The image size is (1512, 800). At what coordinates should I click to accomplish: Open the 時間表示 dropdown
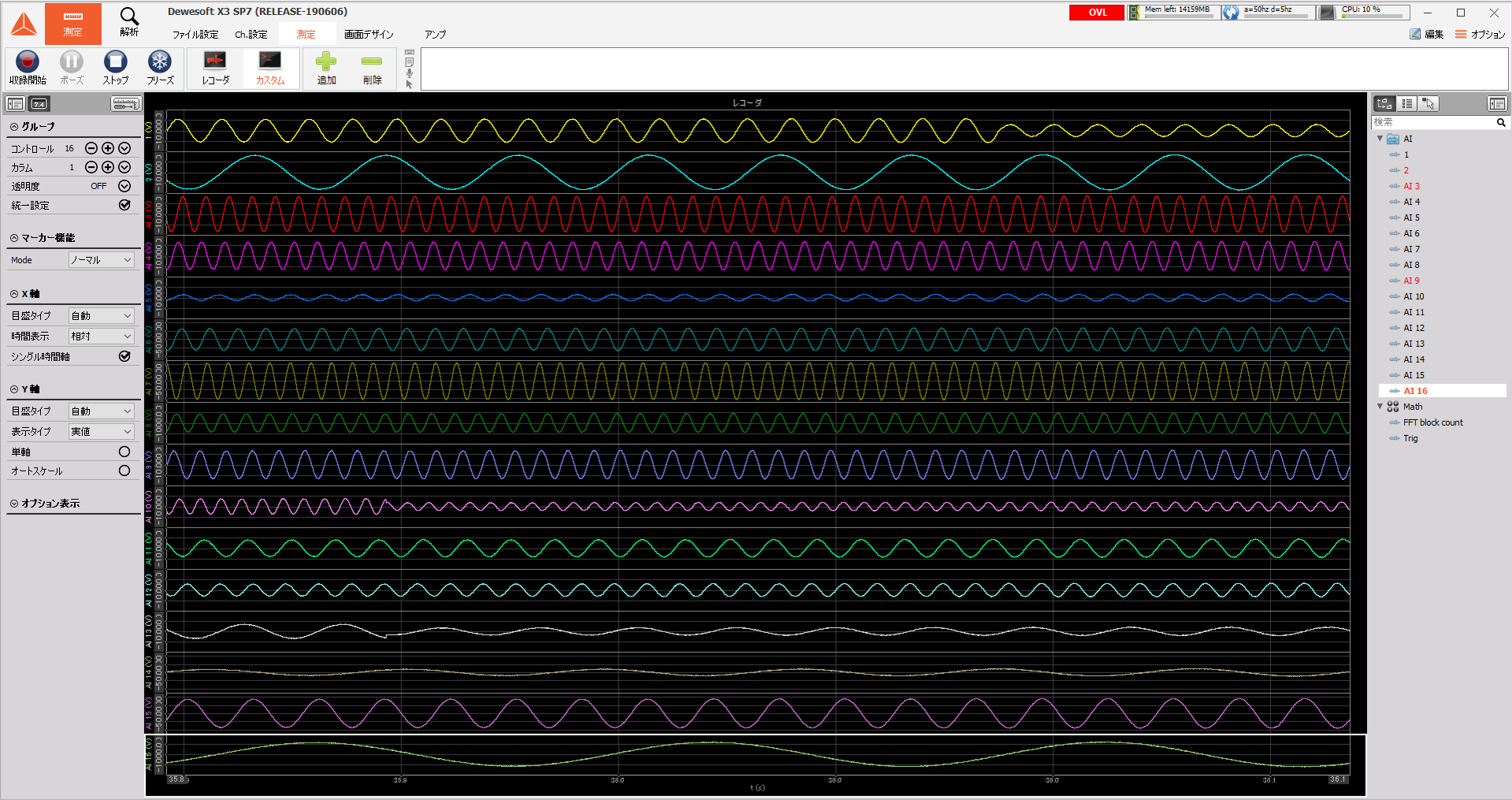click(102, 336)
